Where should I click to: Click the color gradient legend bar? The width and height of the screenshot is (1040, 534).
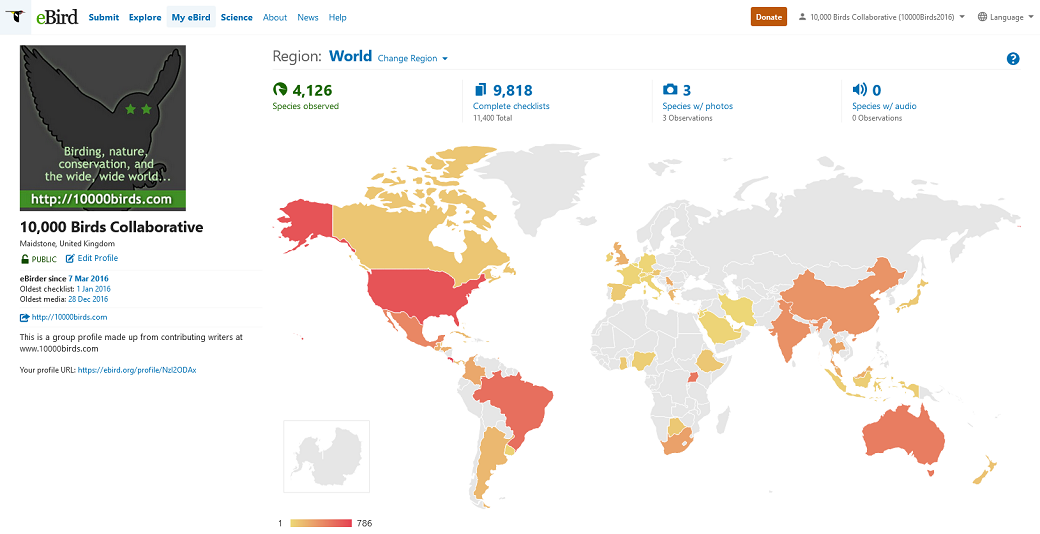pos(321,523)
